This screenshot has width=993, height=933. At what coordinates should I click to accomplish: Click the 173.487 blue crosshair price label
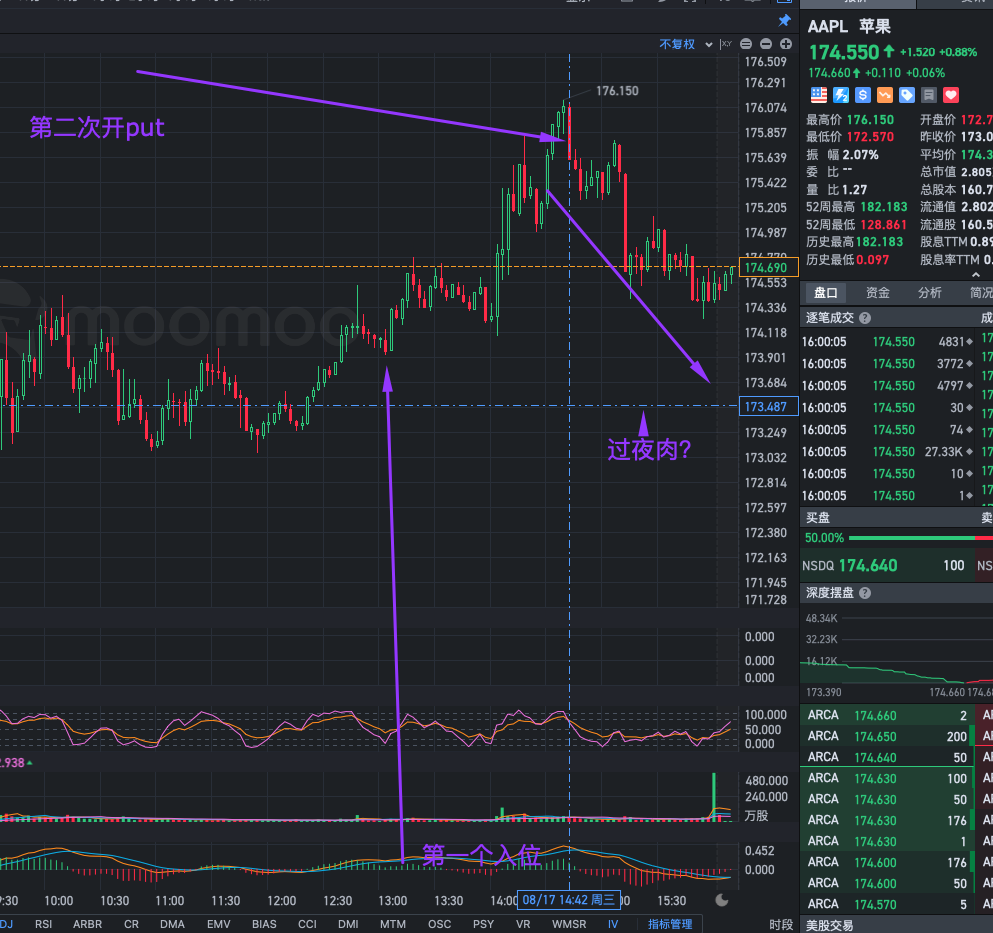pos(768,407)
